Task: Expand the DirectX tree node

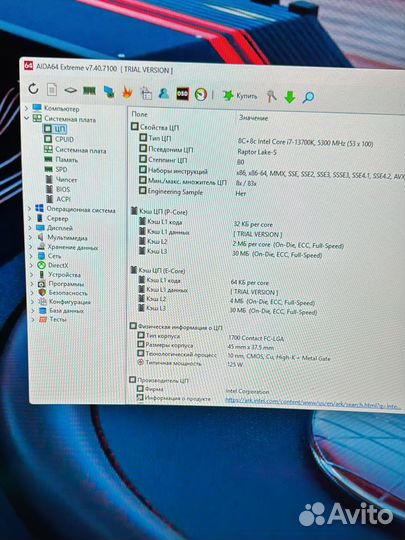Action: 31,265
